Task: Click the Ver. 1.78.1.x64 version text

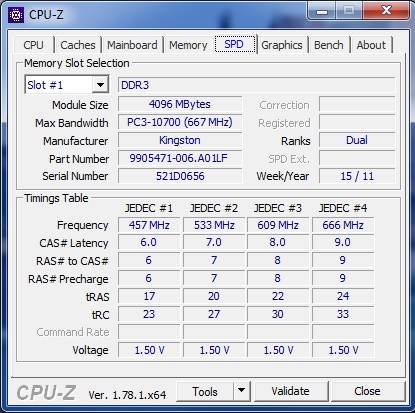Action: (127, 395)
